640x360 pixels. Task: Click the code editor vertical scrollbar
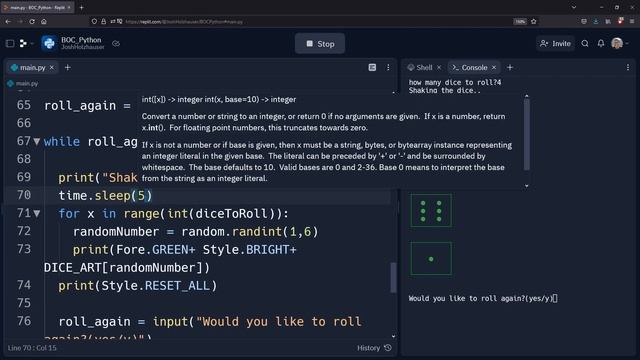tap(393, 277)
